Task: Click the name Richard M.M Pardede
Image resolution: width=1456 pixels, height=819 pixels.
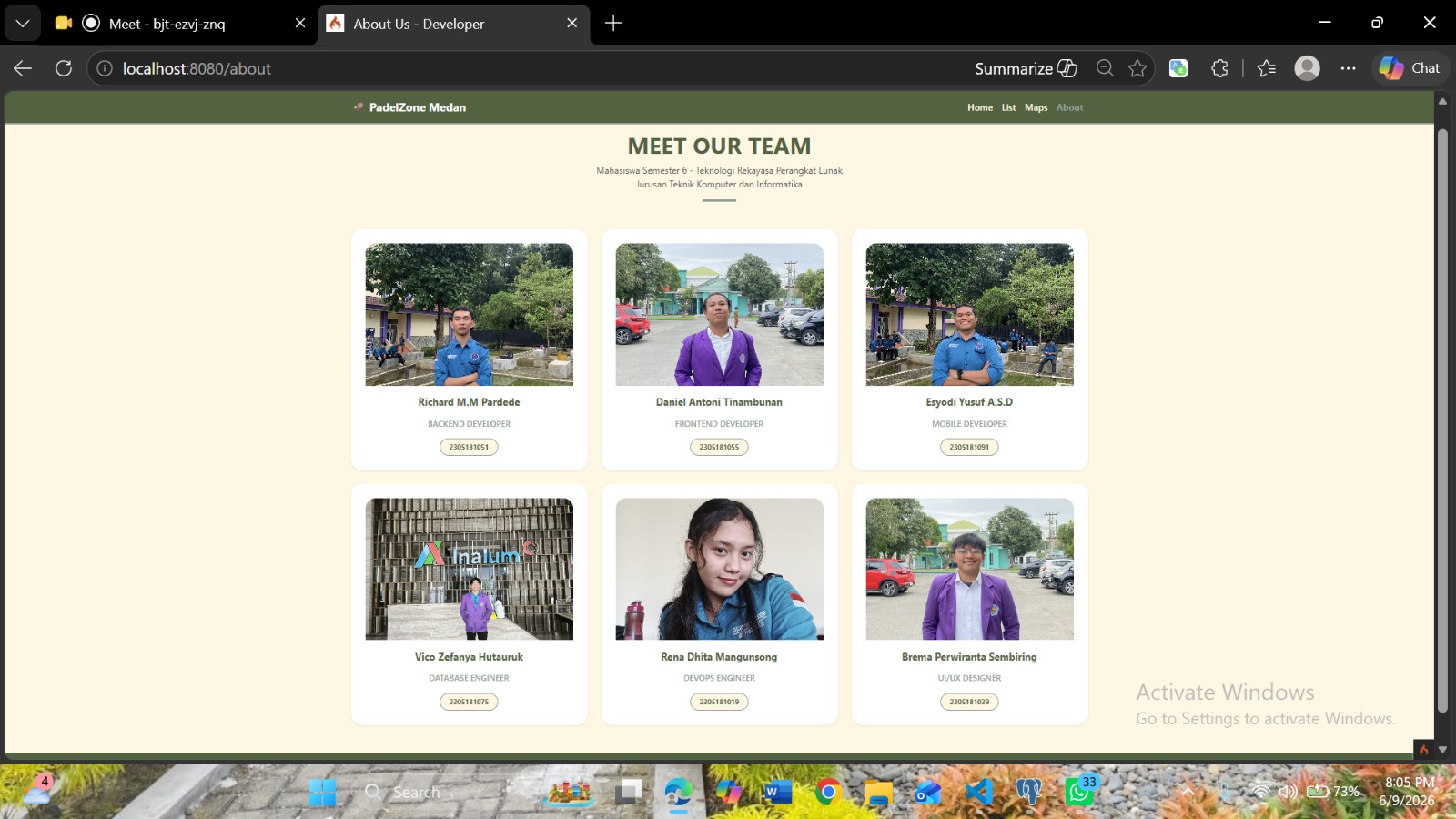Action: point(470,402)
